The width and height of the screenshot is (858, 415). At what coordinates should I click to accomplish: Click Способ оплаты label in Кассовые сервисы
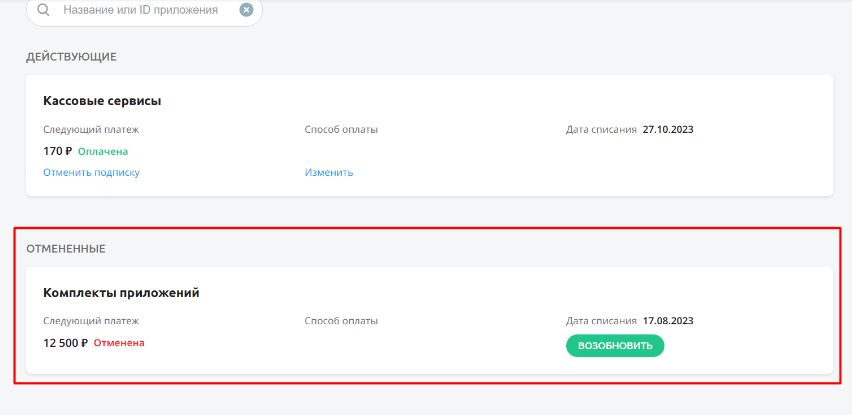coord(341,130)
